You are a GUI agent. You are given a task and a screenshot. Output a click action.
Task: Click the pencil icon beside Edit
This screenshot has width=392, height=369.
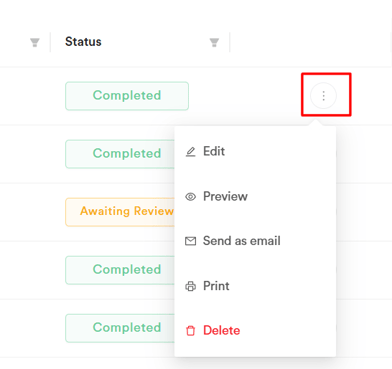[190, 152]
